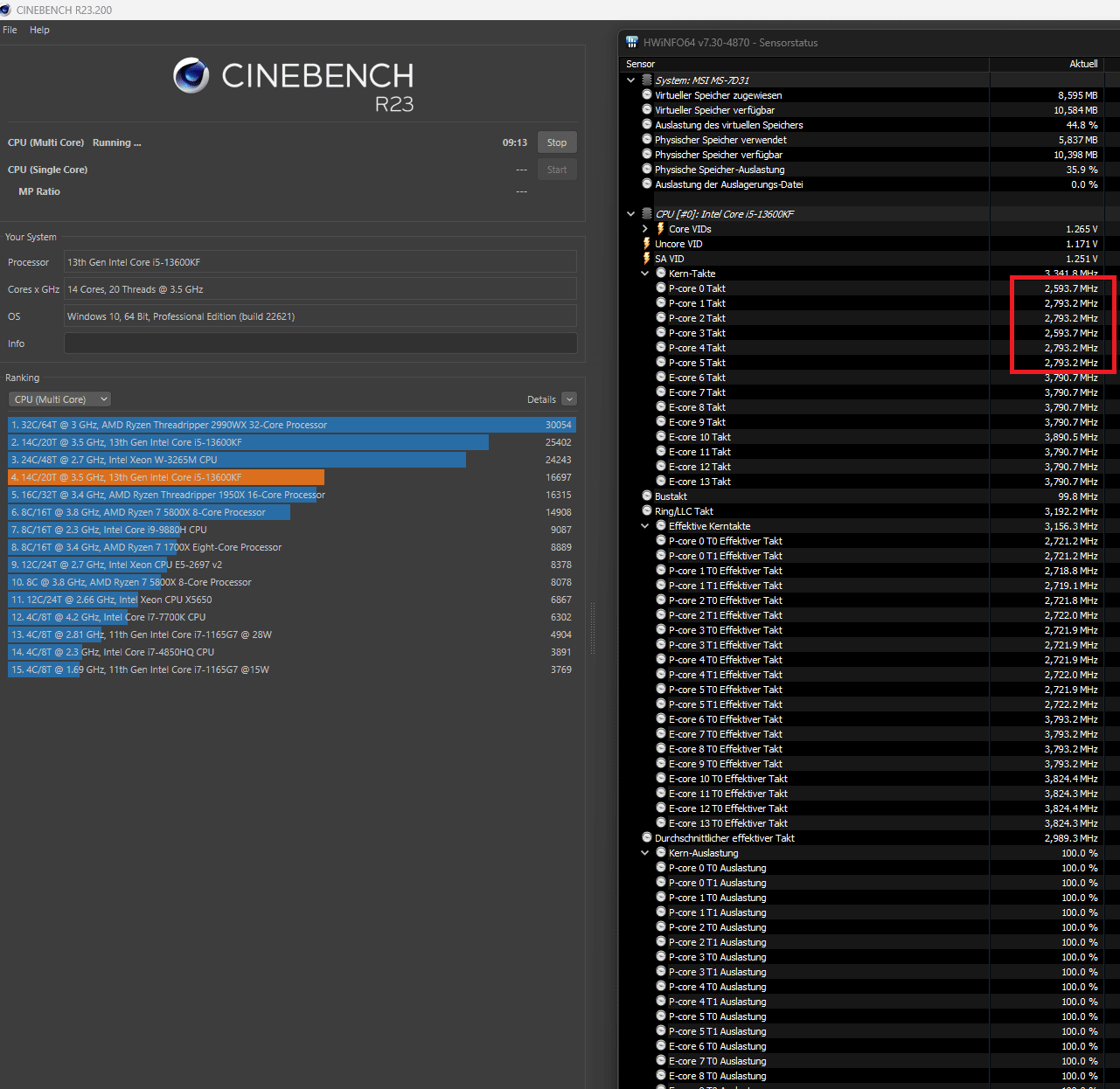
Task: Click the Effektive Kerntakte clock icon
Action: point(661,525)
